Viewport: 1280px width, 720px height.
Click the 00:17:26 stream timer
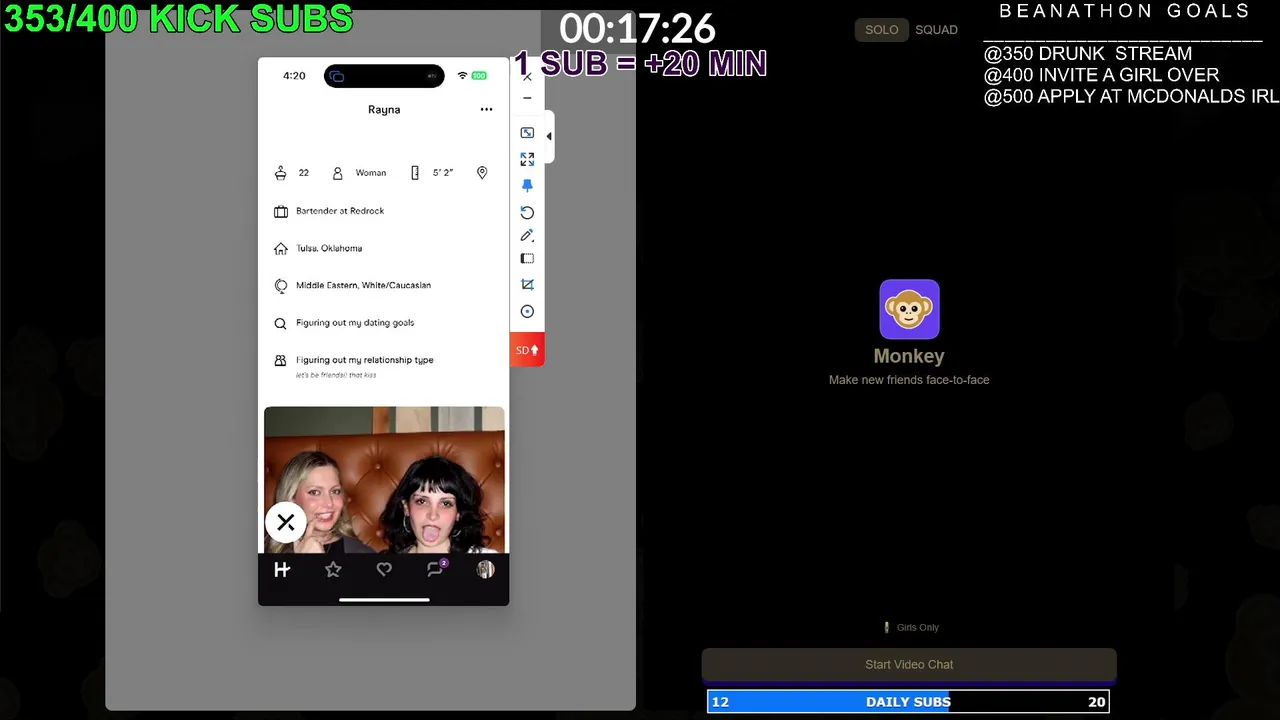(x=637, y=28)
